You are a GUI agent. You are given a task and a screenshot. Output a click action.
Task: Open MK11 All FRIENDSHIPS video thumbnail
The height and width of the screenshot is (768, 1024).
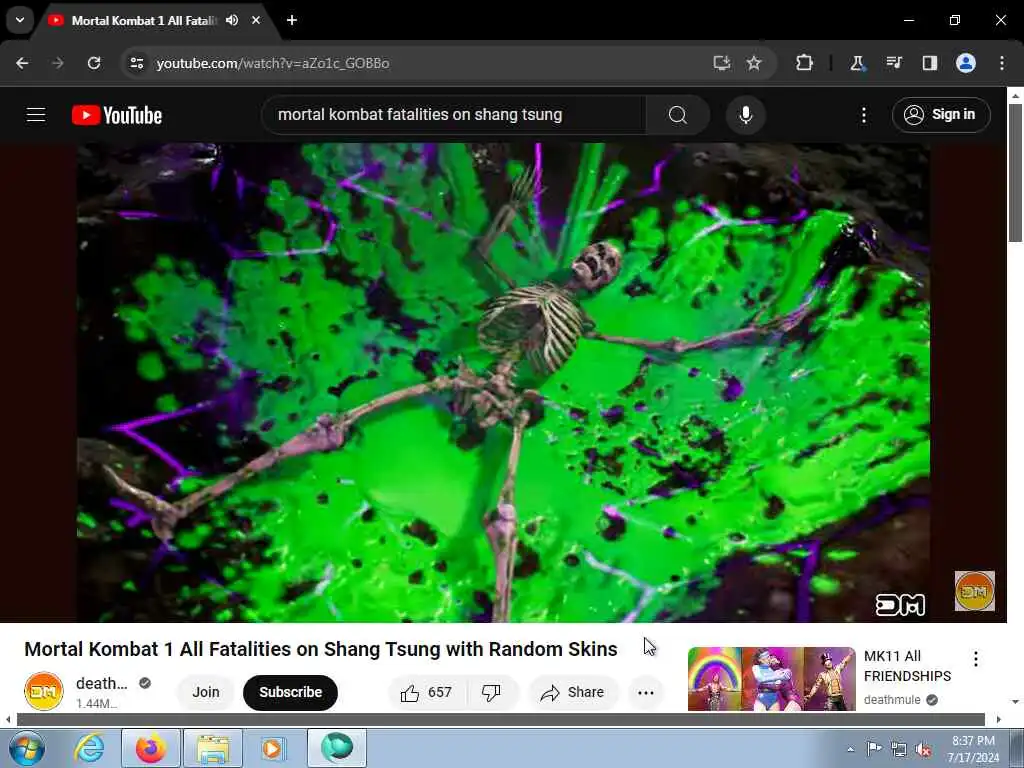(772, 679)
